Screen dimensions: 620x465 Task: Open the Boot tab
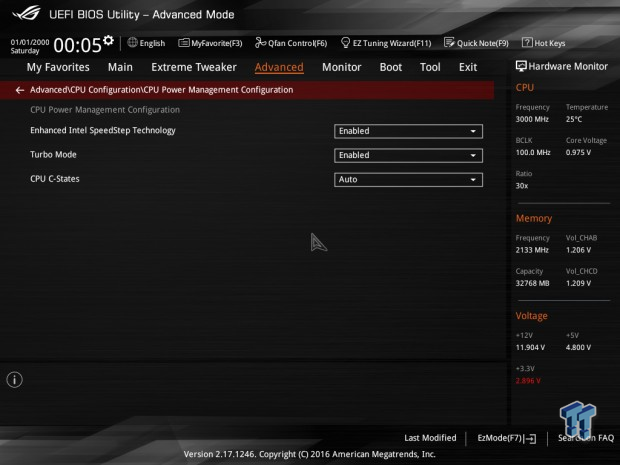click(391, 67)
